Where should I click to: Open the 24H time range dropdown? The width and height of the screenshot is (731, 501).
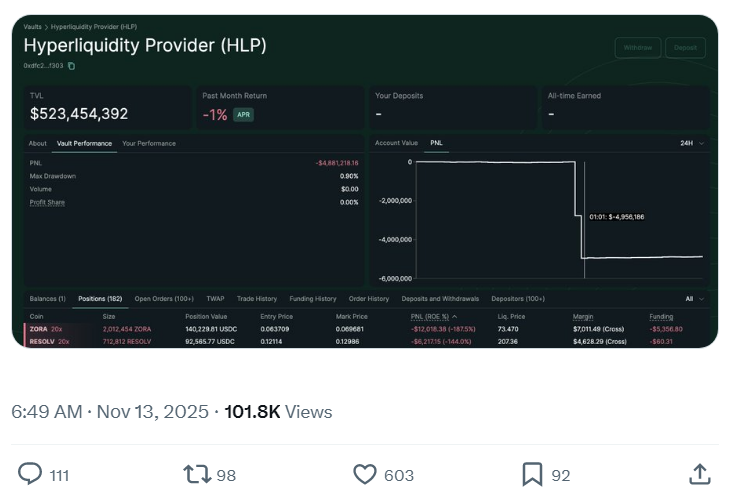pos(692,143)
